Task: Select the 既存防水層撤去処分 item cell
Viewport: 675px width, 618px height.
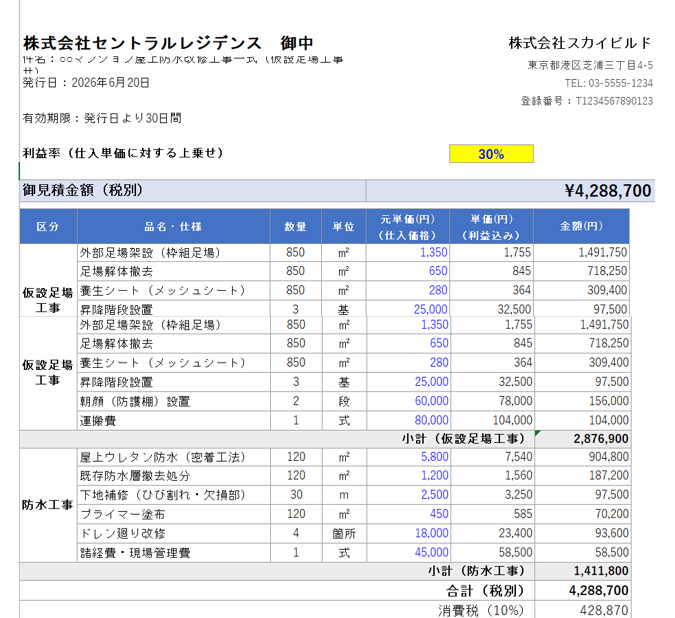Action: 174,476
